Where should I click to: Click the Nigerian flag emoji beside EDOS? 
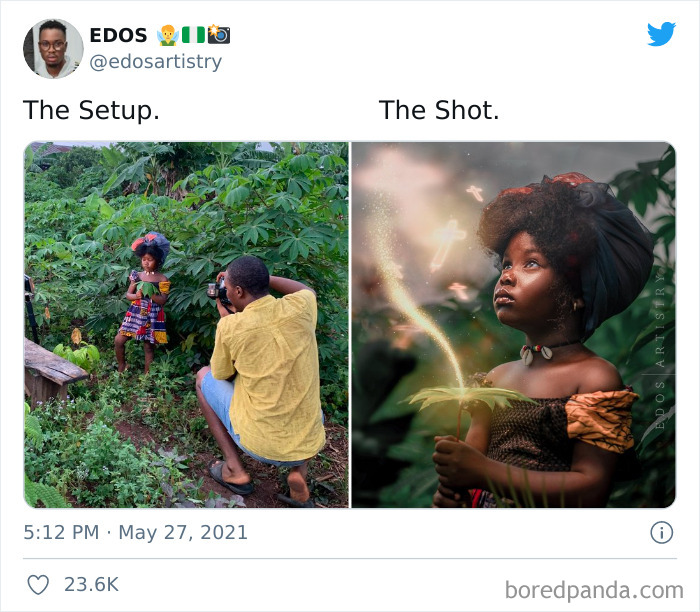[x=192, y=35]
